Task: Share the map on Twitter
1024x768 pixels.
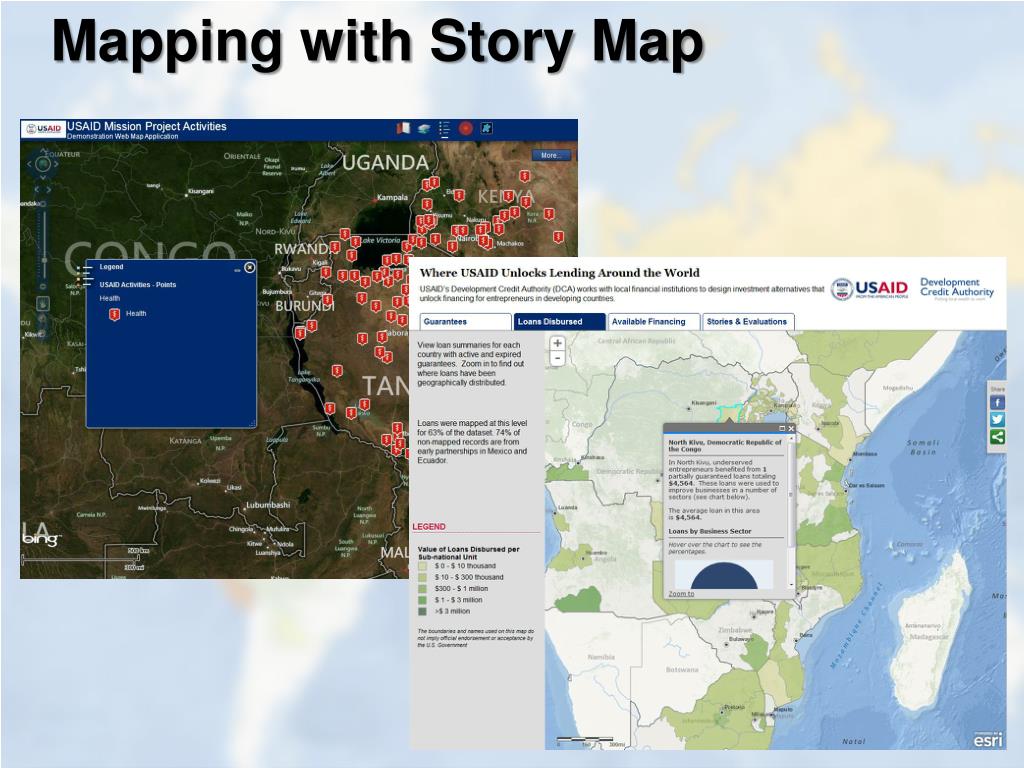Action: coord(997,419)
